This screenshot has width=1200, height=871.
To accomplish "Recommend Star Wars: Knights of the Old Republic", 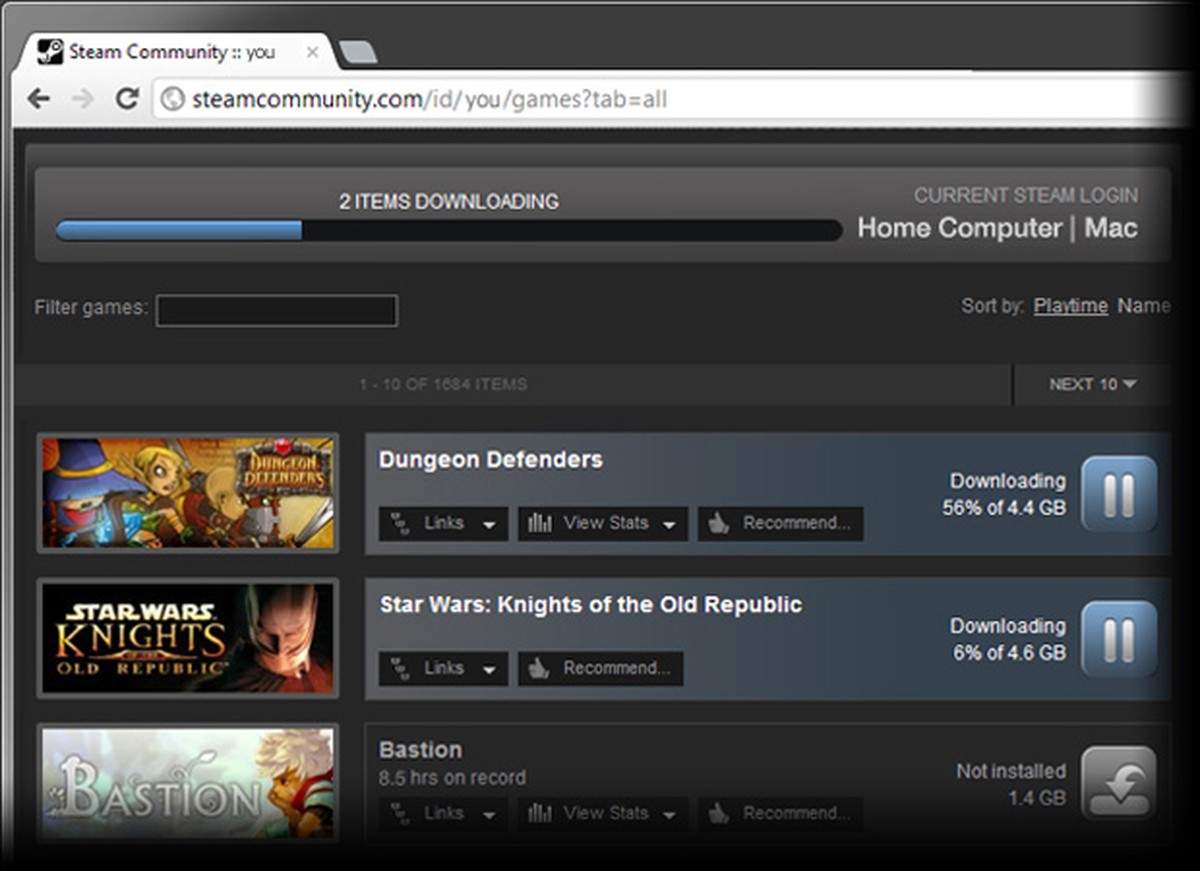I will [x=600, y=668].
